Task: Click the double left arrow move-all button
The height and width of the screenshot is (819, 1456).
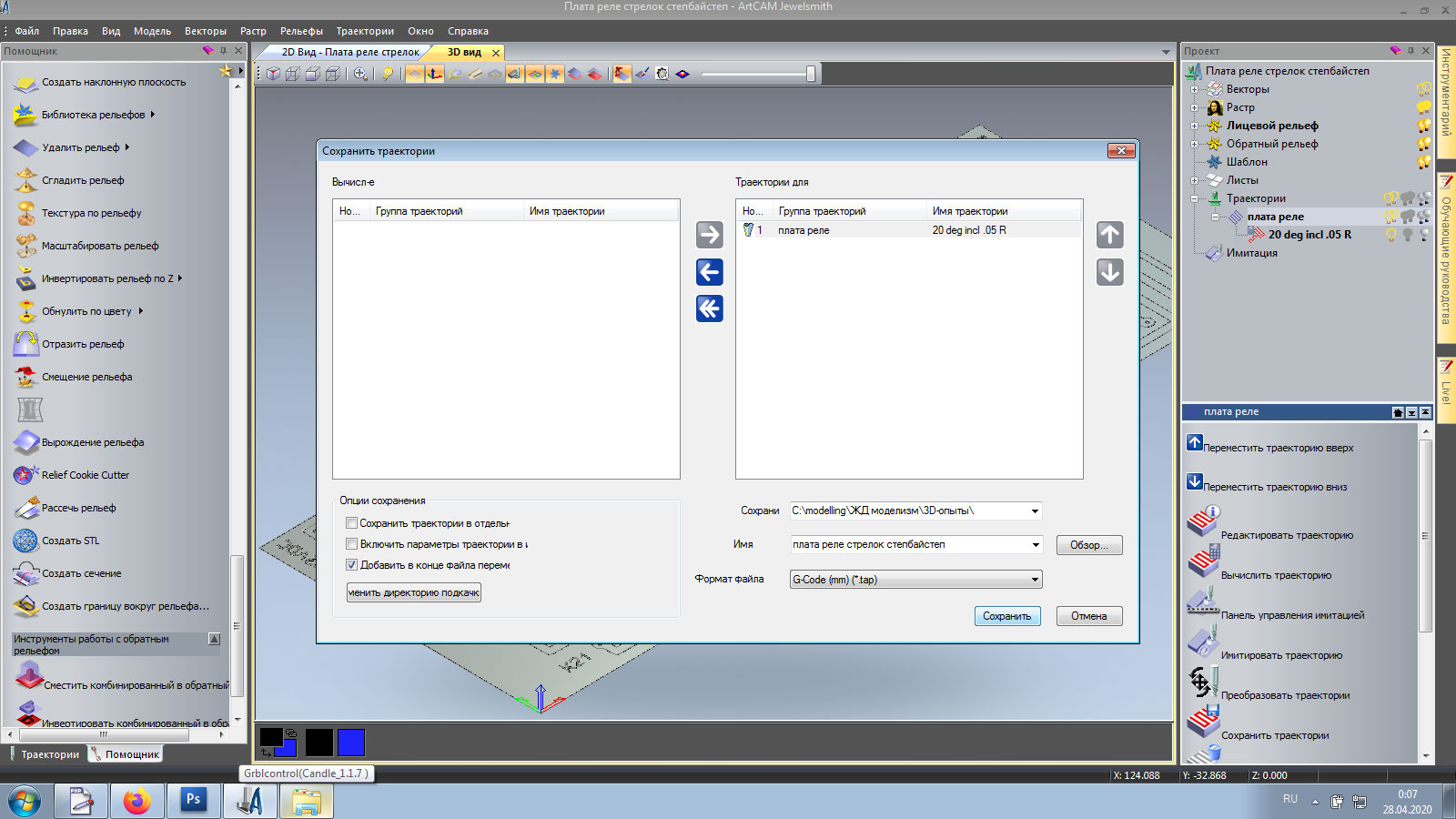Action: point(709,309)
